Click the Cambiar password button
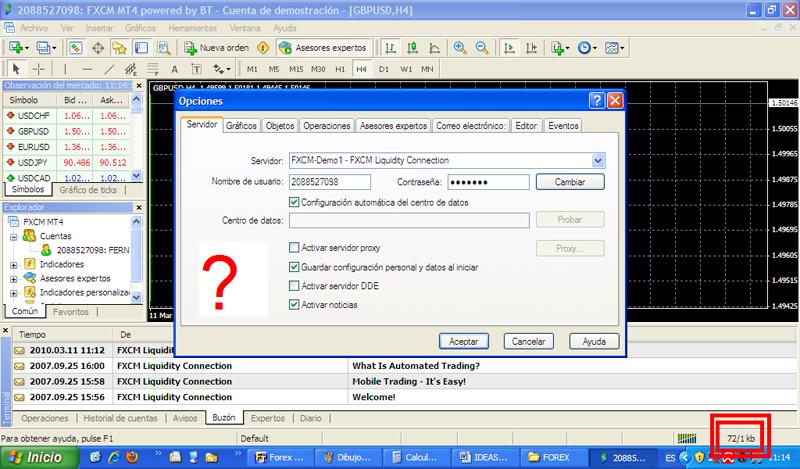800x469 pixels. 570,182
